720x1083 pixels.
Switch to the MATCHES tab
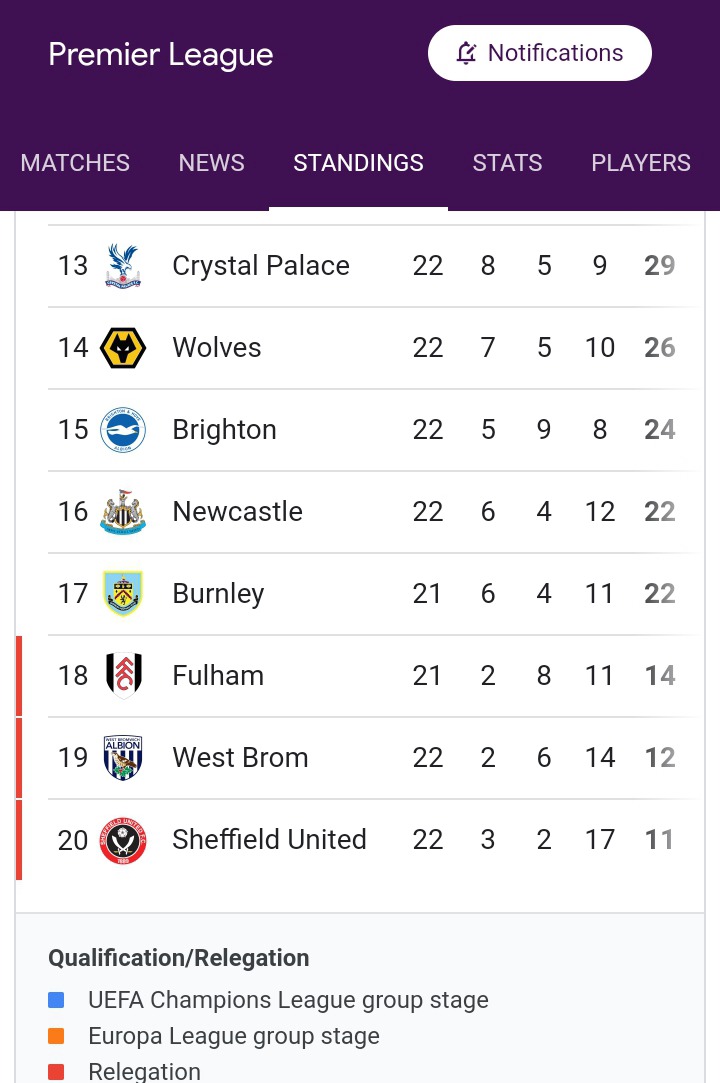coord(75,163)
